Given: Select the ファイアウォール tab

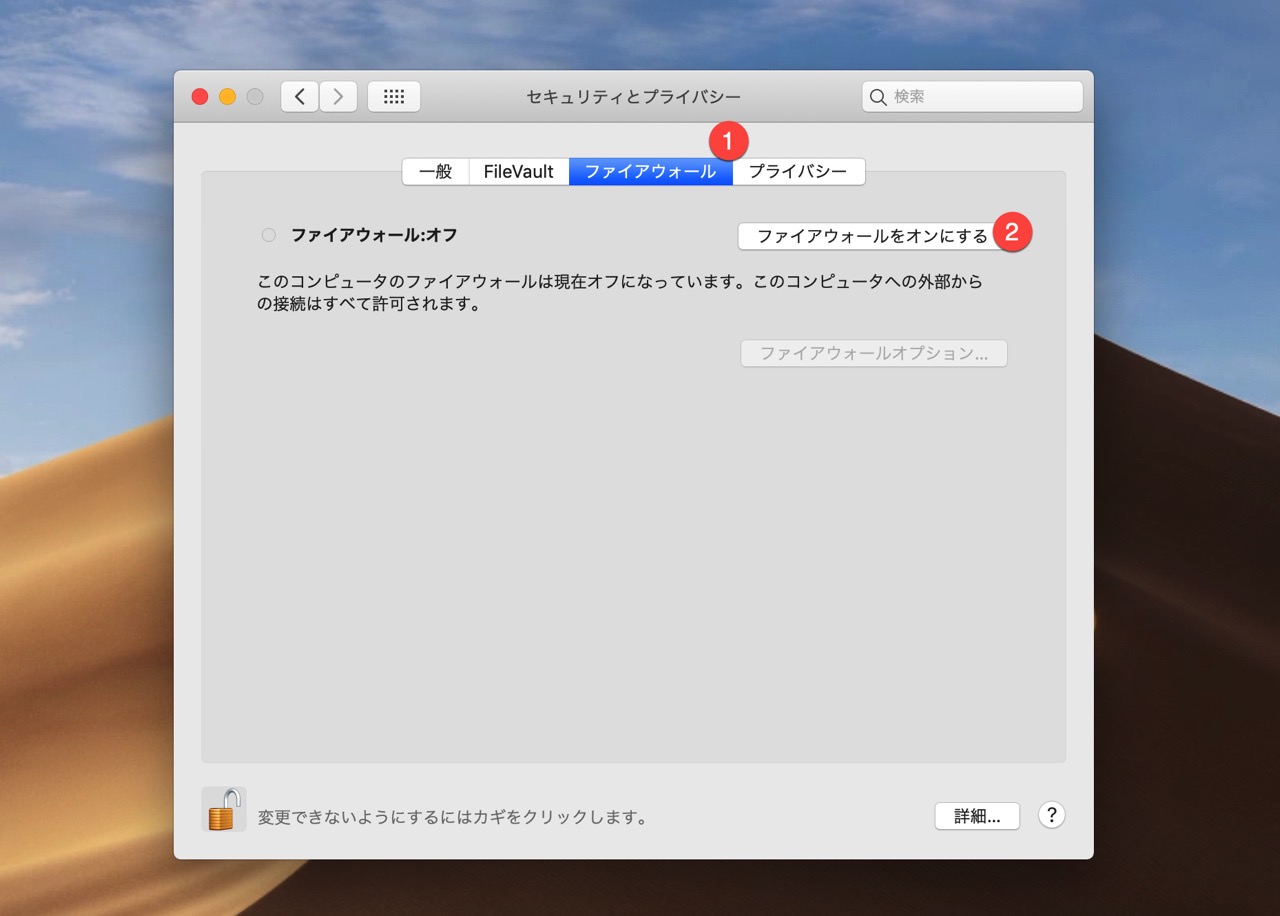Looking at the screenshot, I should click(x=651, y=172).
